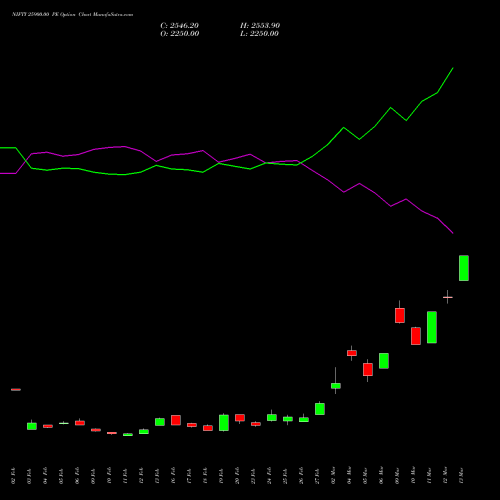This screenshot has width=500, height=500.
Task: Click the low value L: 2250.00
Action: [259, 34]
